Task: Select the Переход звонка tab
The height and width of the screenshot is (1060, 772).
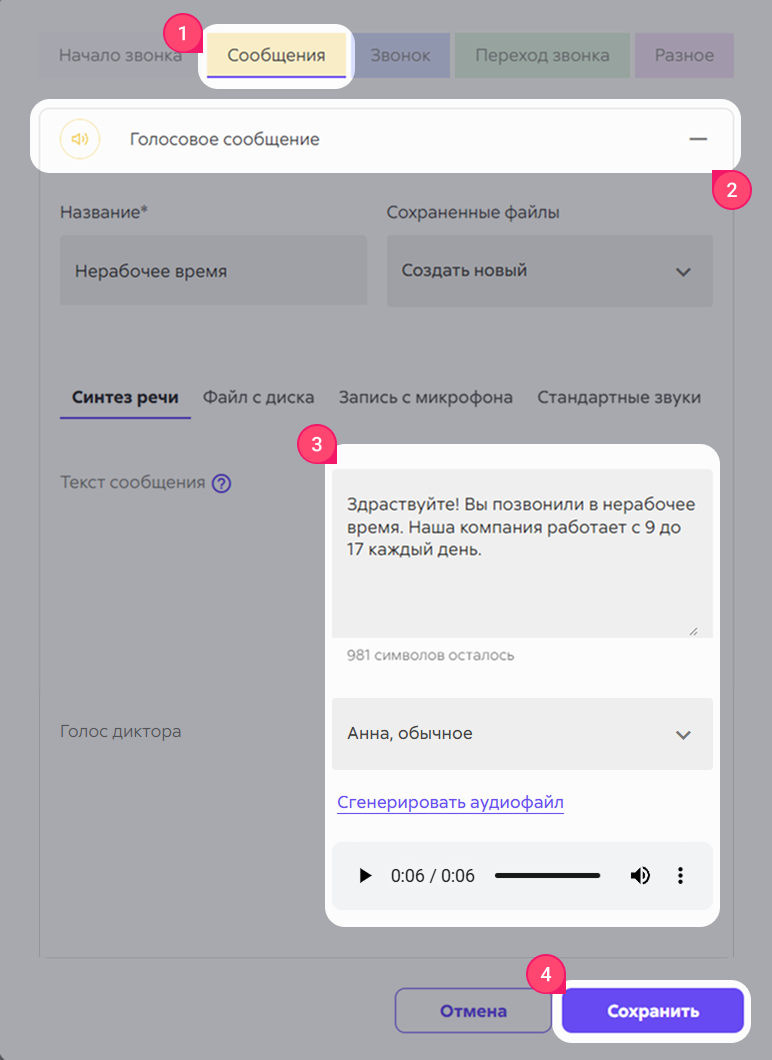Action: coord(542,55)
